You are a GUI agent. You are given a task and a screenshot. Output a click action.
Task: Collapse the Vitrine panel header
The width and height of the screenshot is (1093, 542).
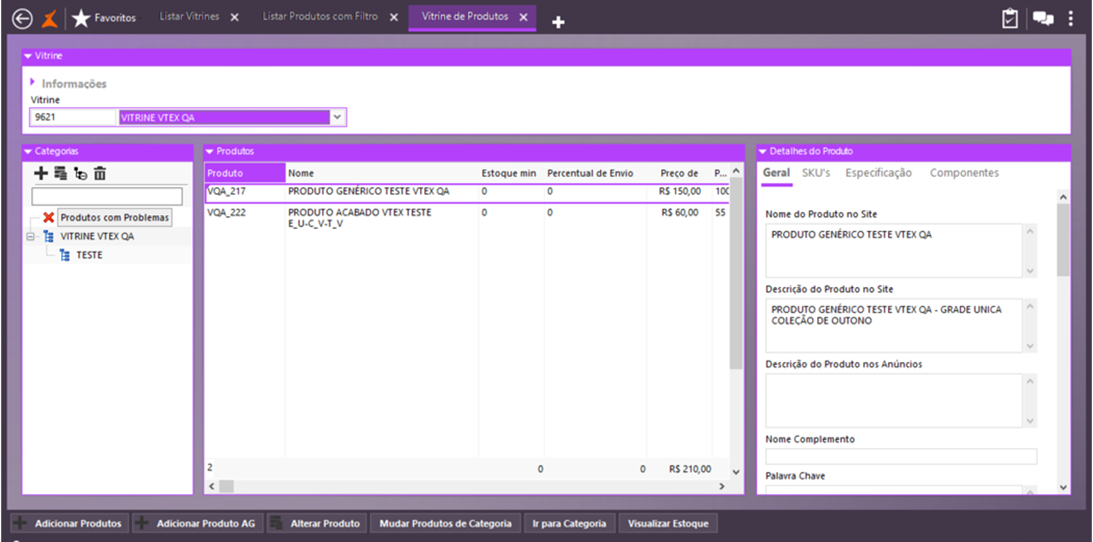click(x=28, y=55)
